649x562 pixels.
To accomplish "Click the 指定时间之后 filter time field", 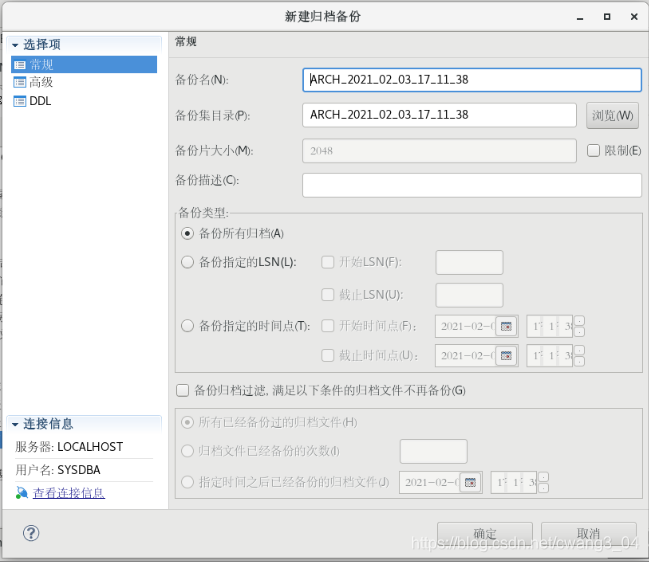I will coord(514,483).
